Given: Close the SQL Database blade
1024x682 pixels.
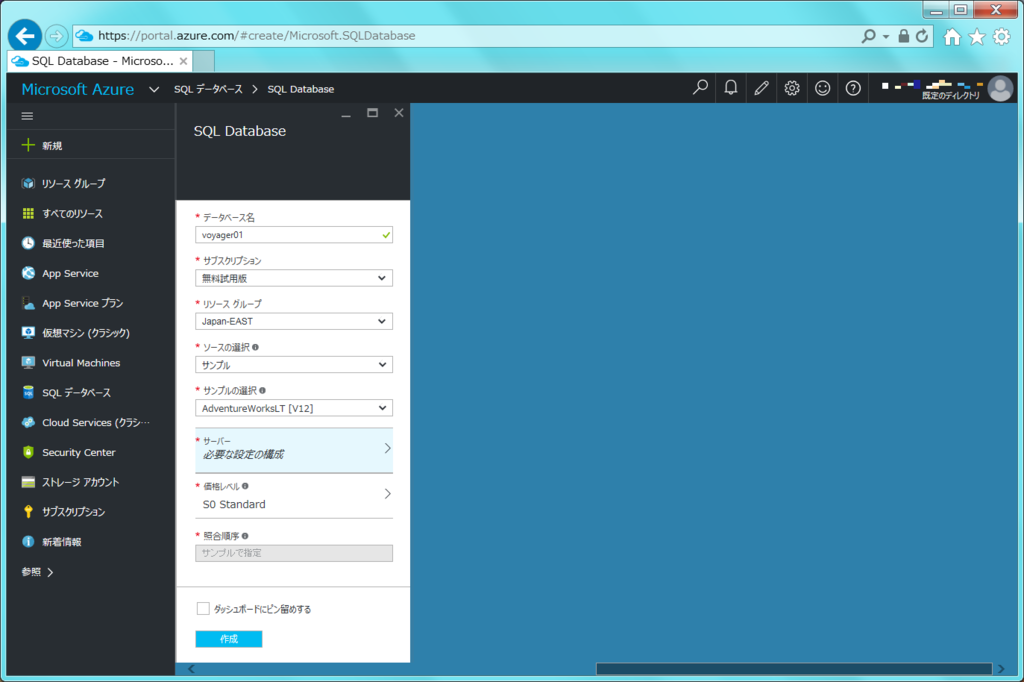Looking at the screenshot, I should pos(398,113).
